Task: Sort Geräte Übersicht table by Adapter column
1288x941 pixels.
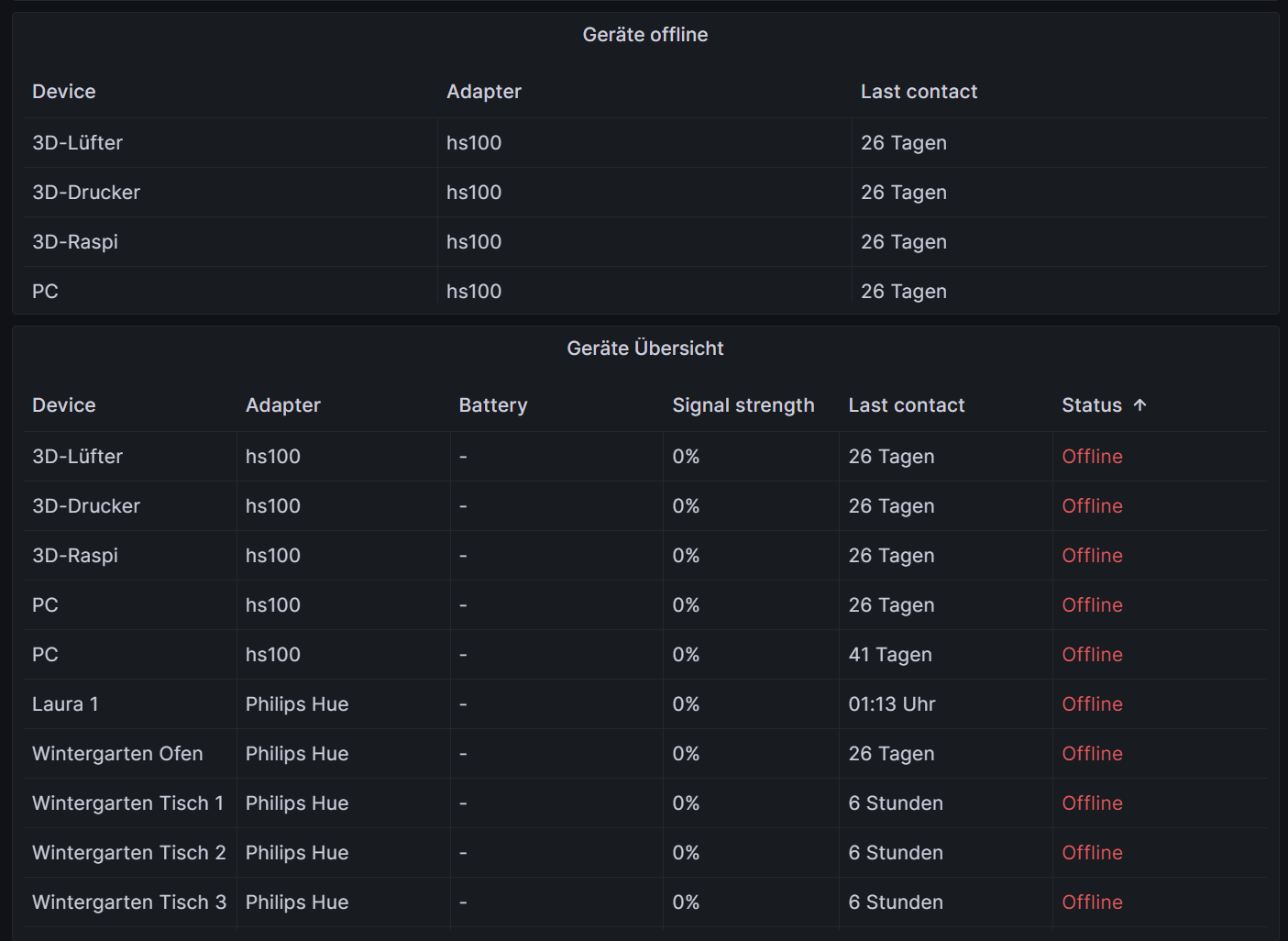Action: click(x=282, y=405)
